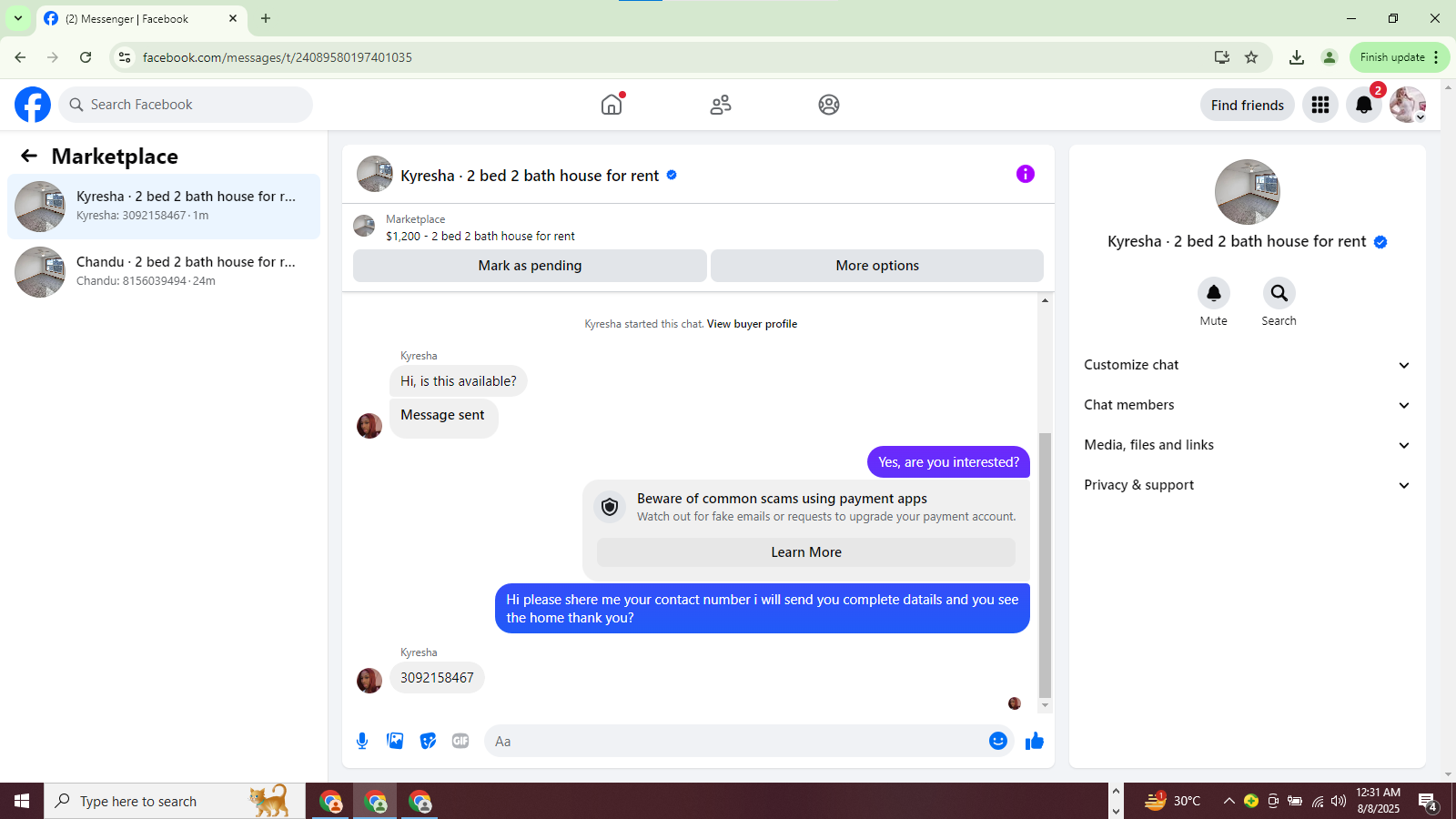
Task: Click the chat scrollbar thumb
Action: [x=1045, y=564]
